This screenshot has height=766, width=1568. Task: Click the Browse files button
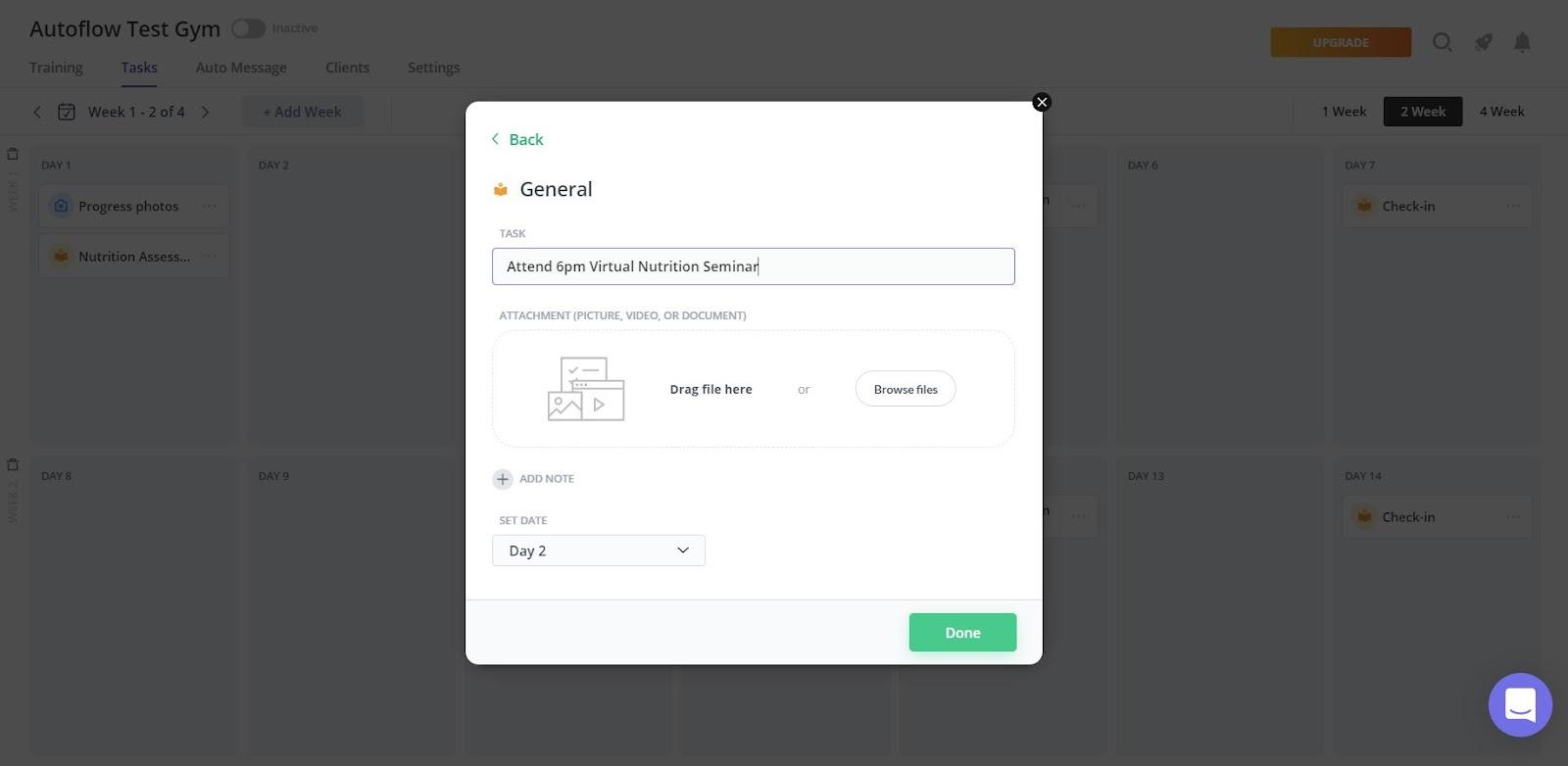click(x=906, y=389)
